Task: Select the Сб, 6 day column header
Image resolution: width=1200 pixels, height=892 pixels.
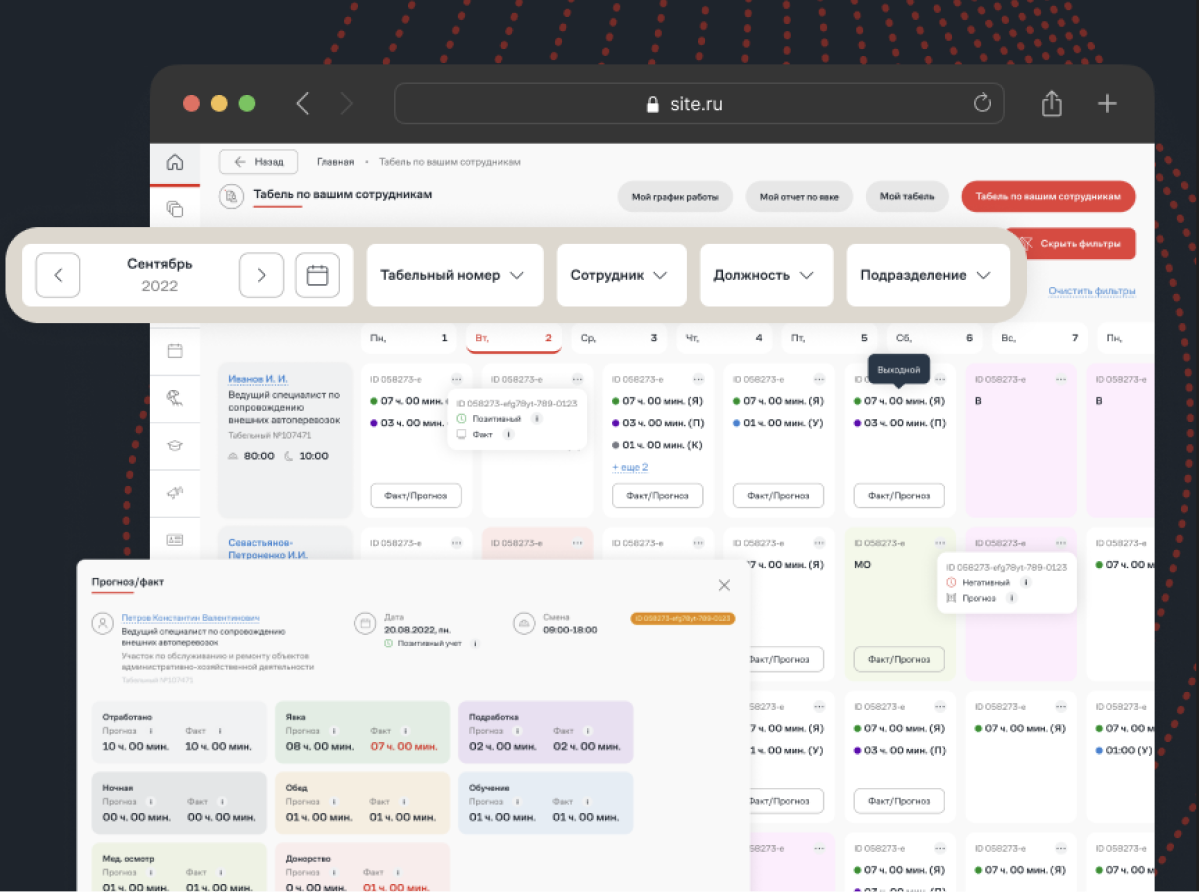Action: coord(934,338)
